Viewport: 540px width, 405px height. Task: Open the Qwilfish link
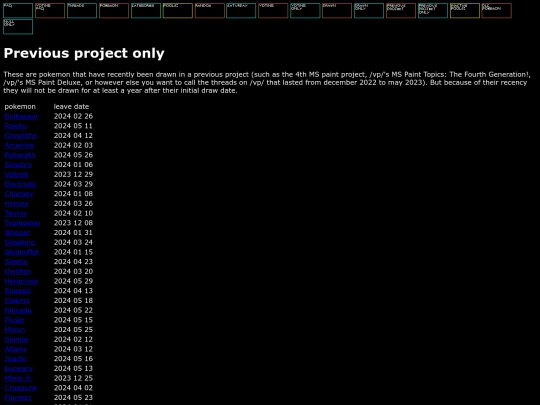point(18,271)
